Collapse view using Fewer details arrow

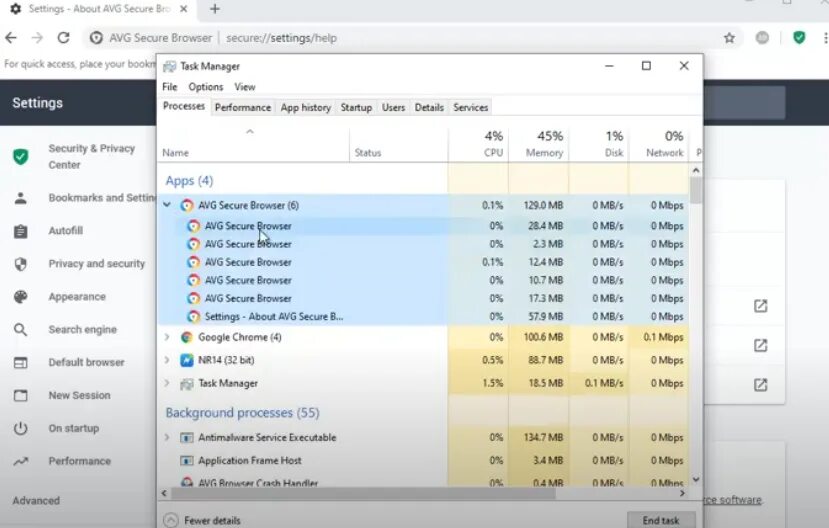coord(171,520)
